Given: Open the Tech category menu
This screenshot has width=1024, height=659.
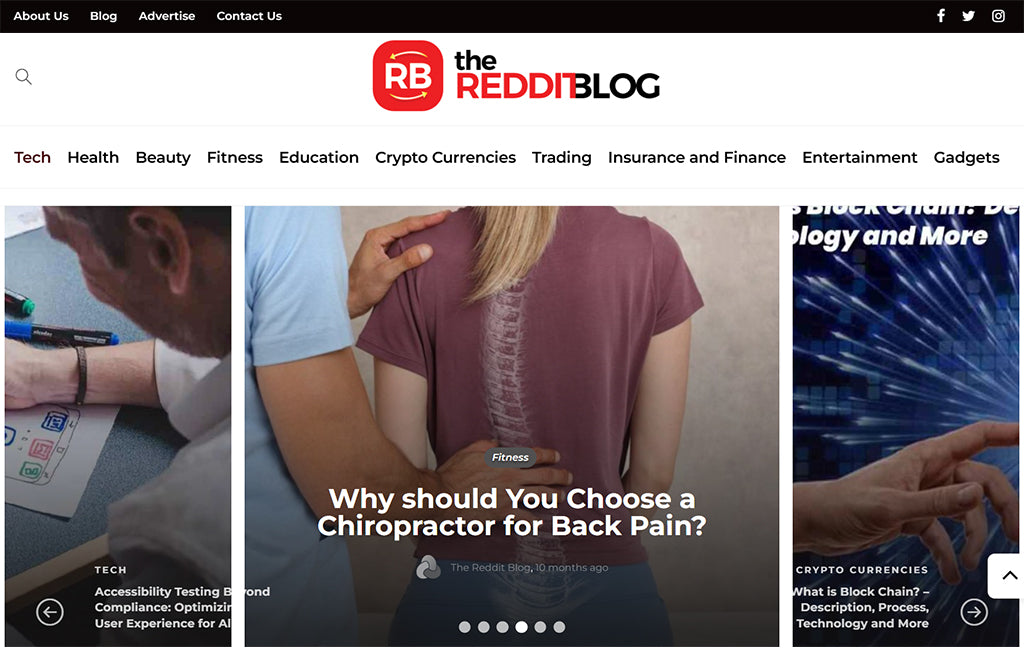Looking at the screenshot, I should (33, 157).
